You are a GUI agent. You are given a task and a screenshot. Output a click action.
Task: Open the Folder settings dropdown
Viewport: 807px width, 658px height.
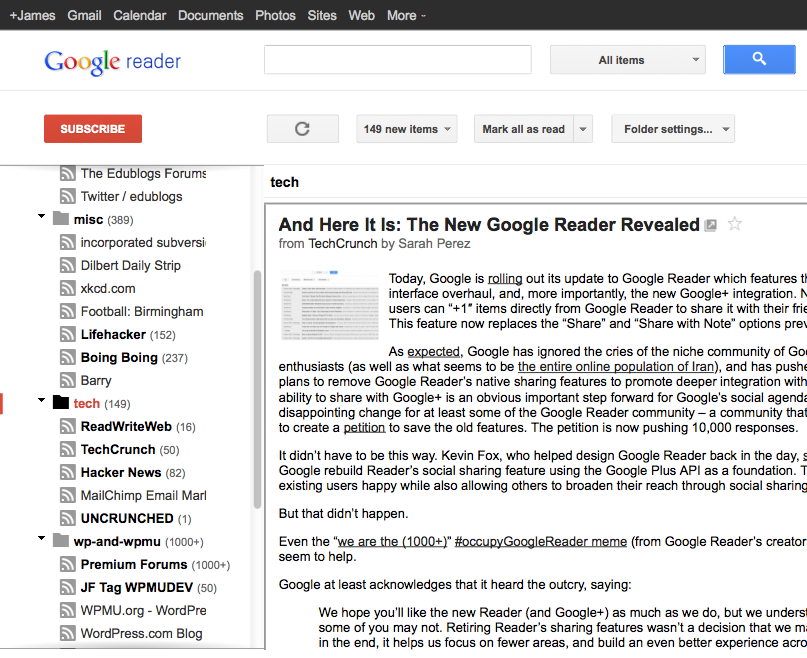tap(673, 129)
